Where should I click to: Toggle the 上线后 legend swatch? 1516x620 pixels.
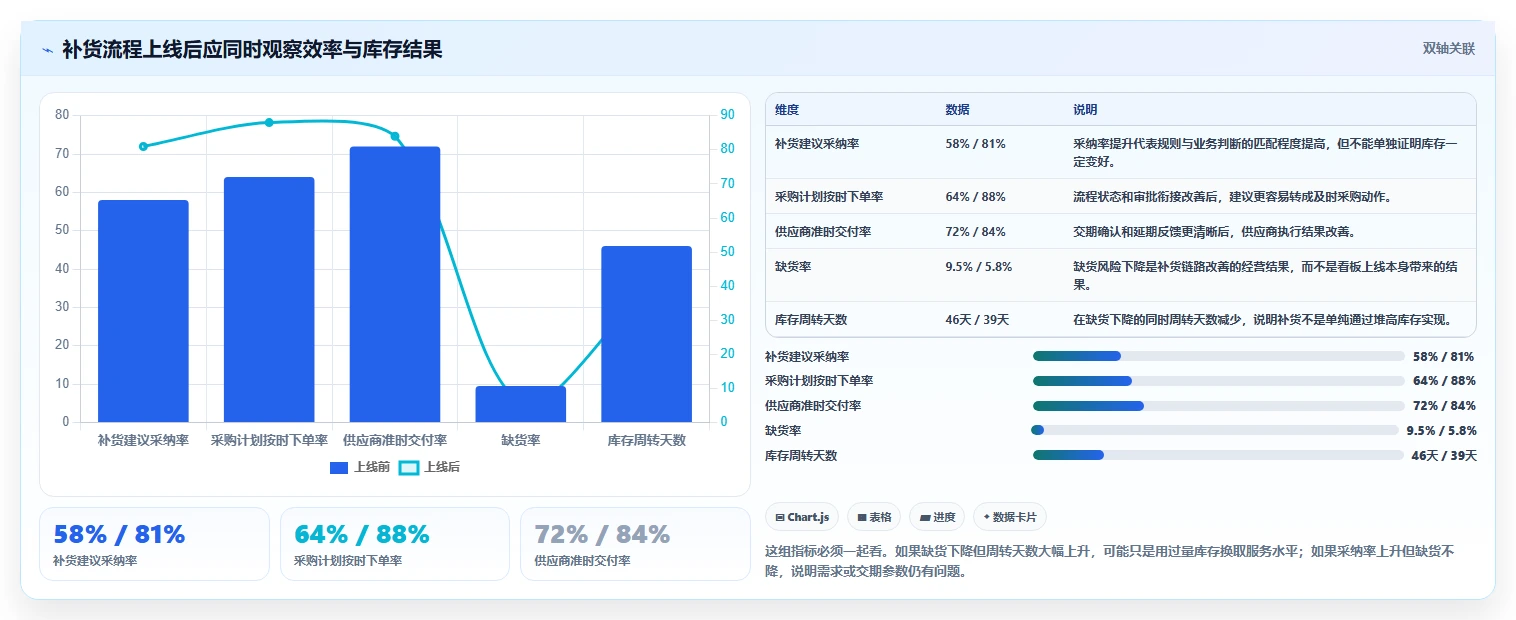coord(408,467)
